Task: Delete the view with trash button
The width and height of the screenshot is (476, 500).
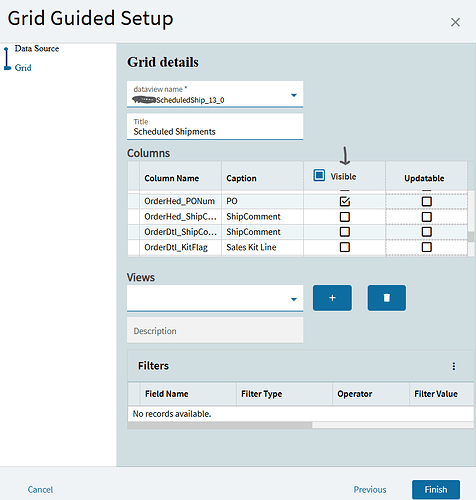Action: [387, 298]
